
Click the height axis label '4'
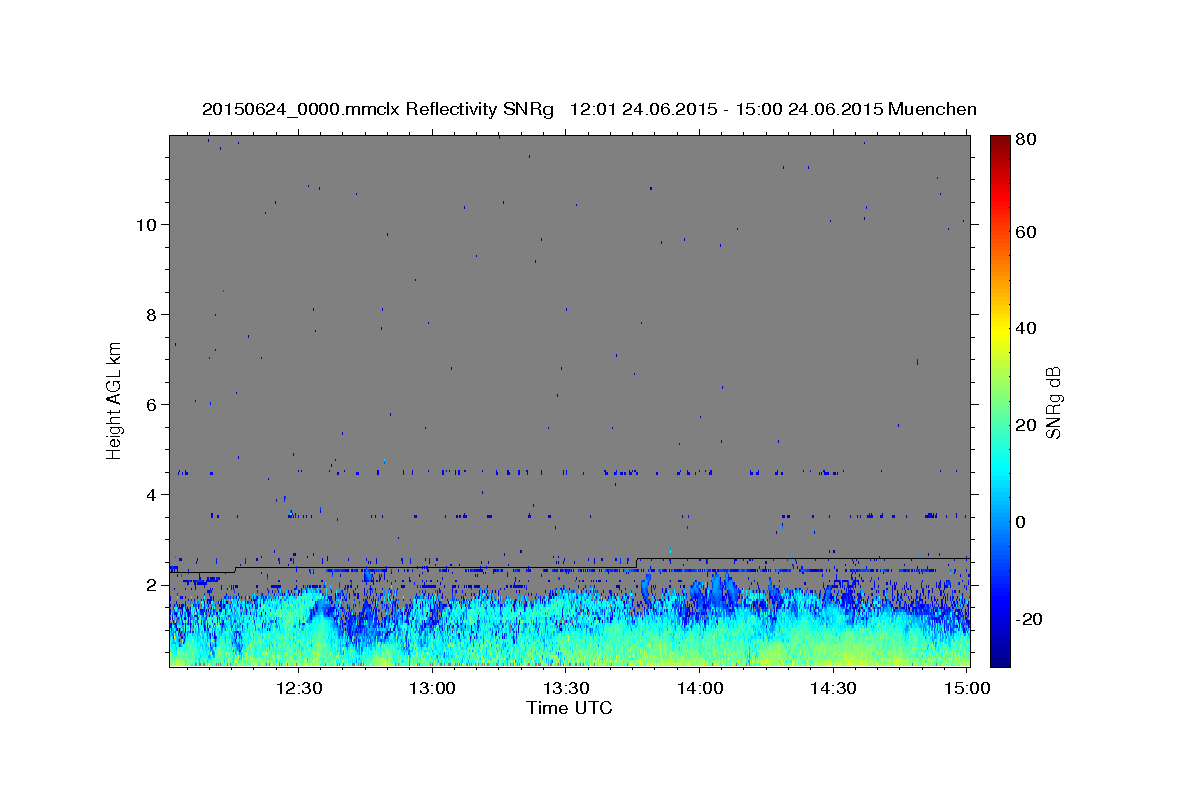point(152,494)
